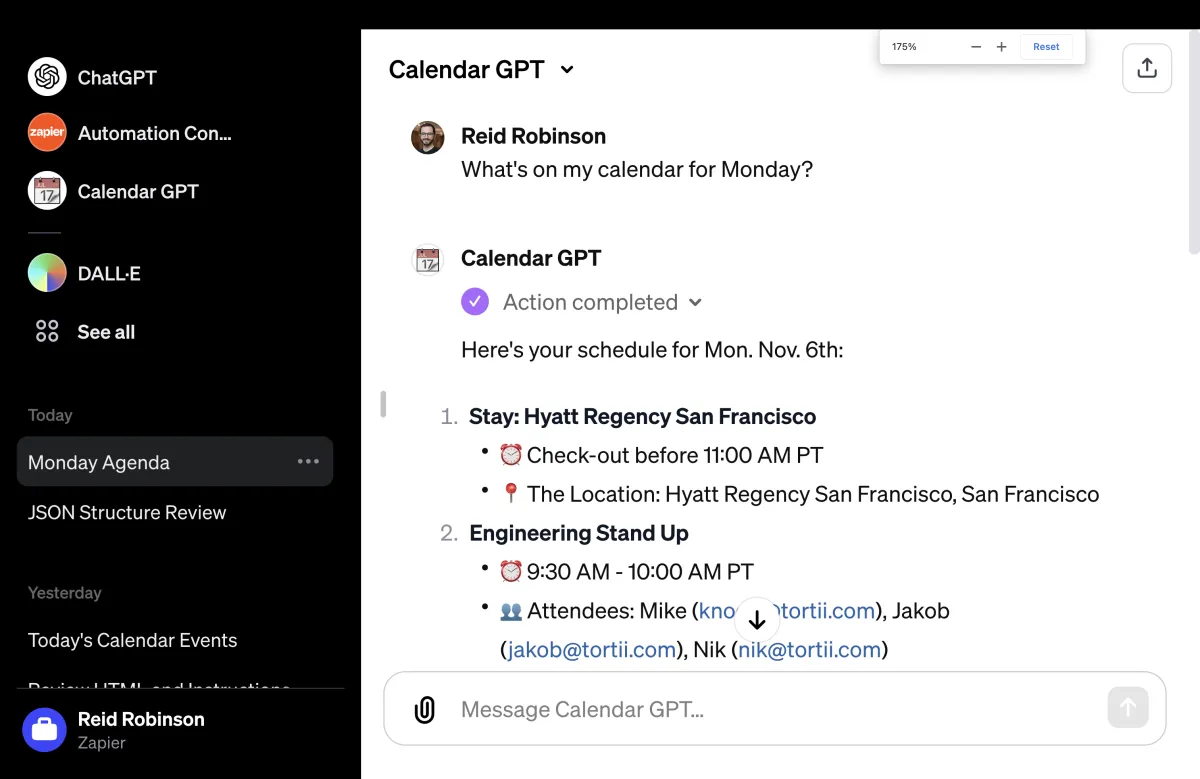This screenshot has width=1200, height=779.
Task: Click Reset in the zoom popup
Action: pos(1046,47)
